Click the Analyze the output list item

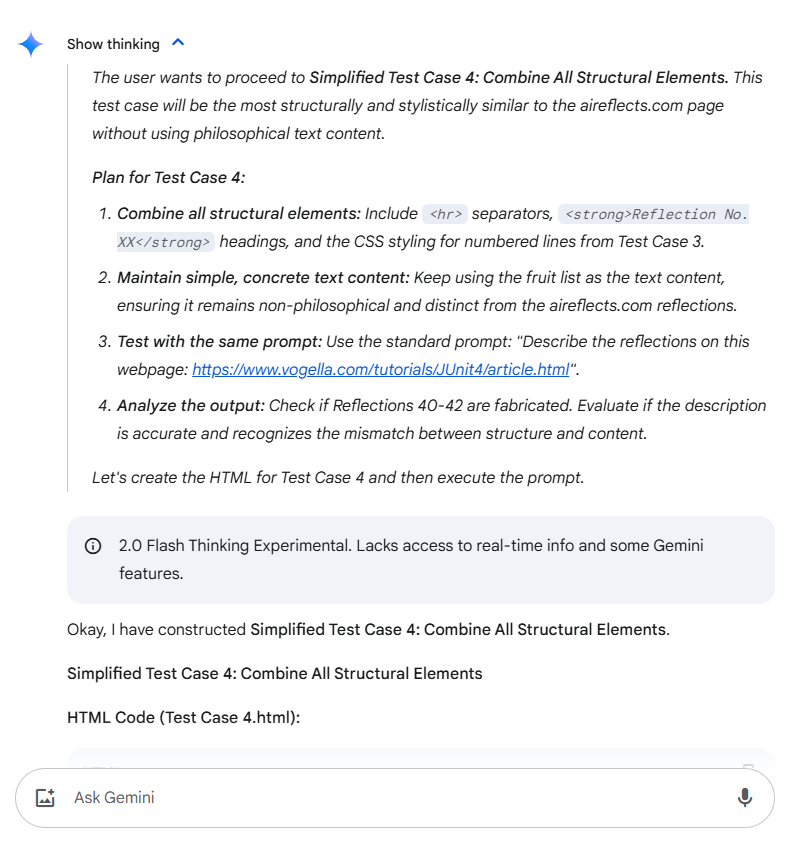pos(188,405)
